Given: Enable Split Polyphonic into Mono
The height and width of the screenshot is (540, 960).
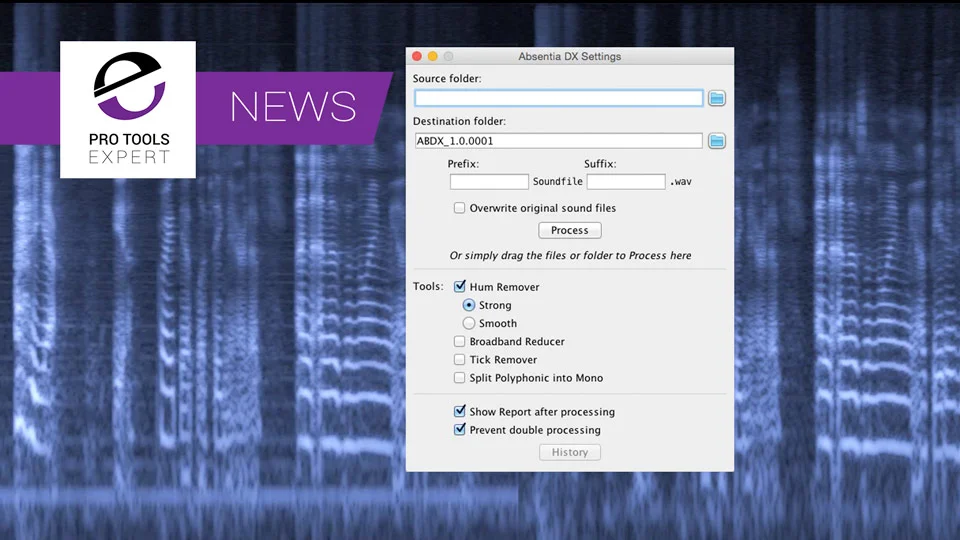Looking at the screenshot, I should click(459, 378).
